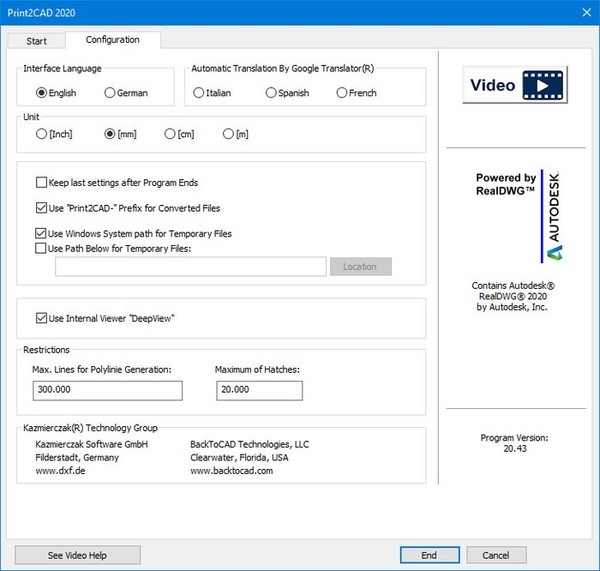Set unit to cm
This screenshot has height=571, width=600.
pyautogui.click(x=170, y=134)
